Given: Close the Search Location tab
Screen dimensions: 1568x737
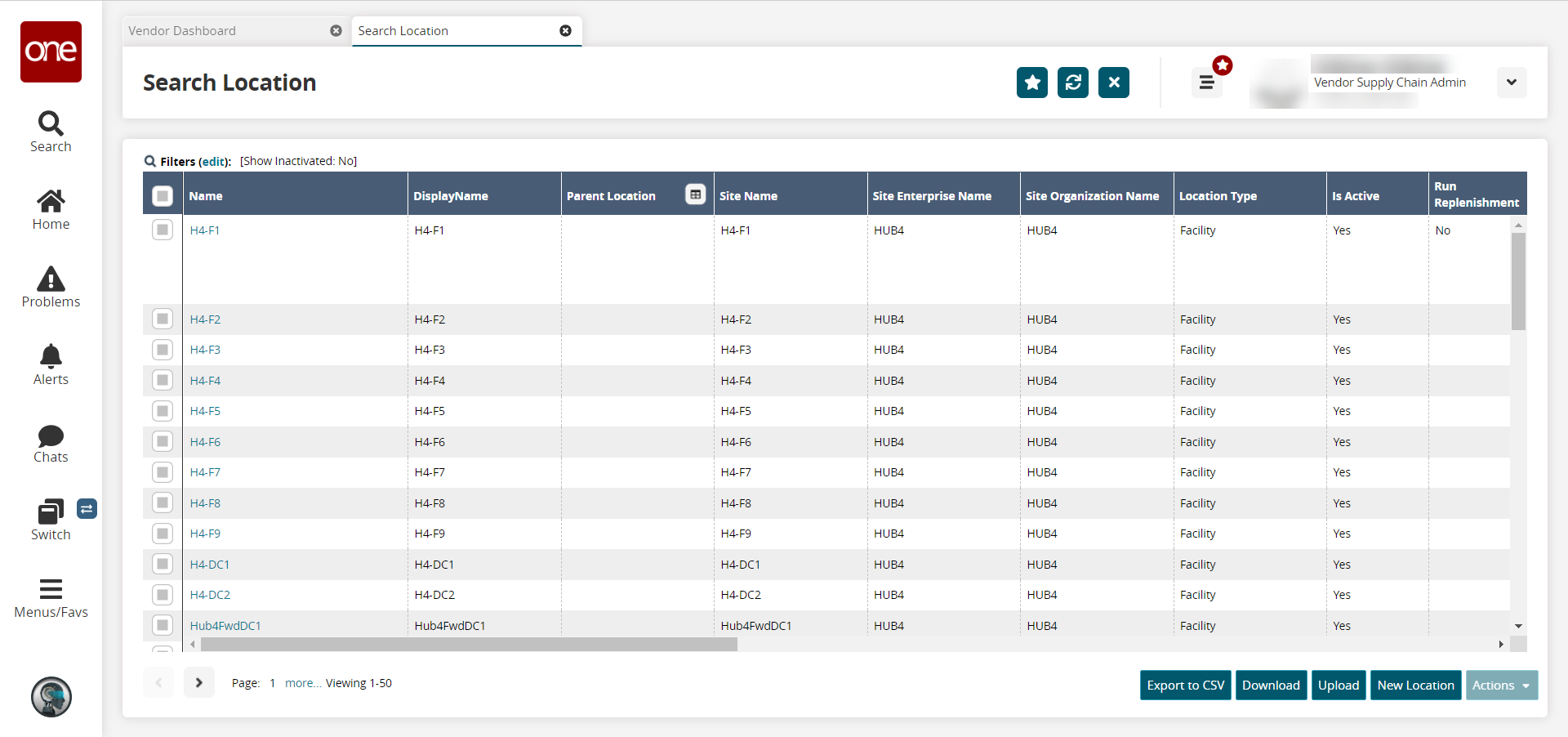Looking at the screenshot, I should tap(565, 31).
